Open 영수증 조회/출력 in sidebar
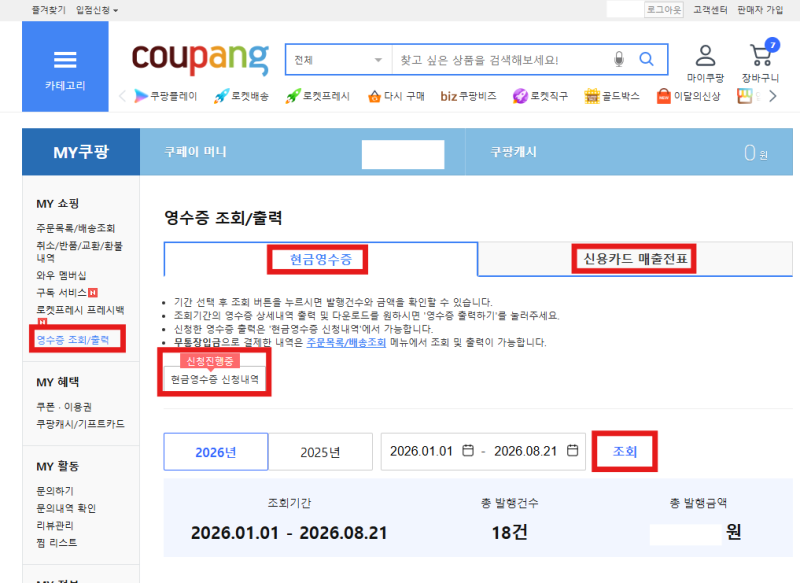 pyautogui.click(x=72, y=340)
